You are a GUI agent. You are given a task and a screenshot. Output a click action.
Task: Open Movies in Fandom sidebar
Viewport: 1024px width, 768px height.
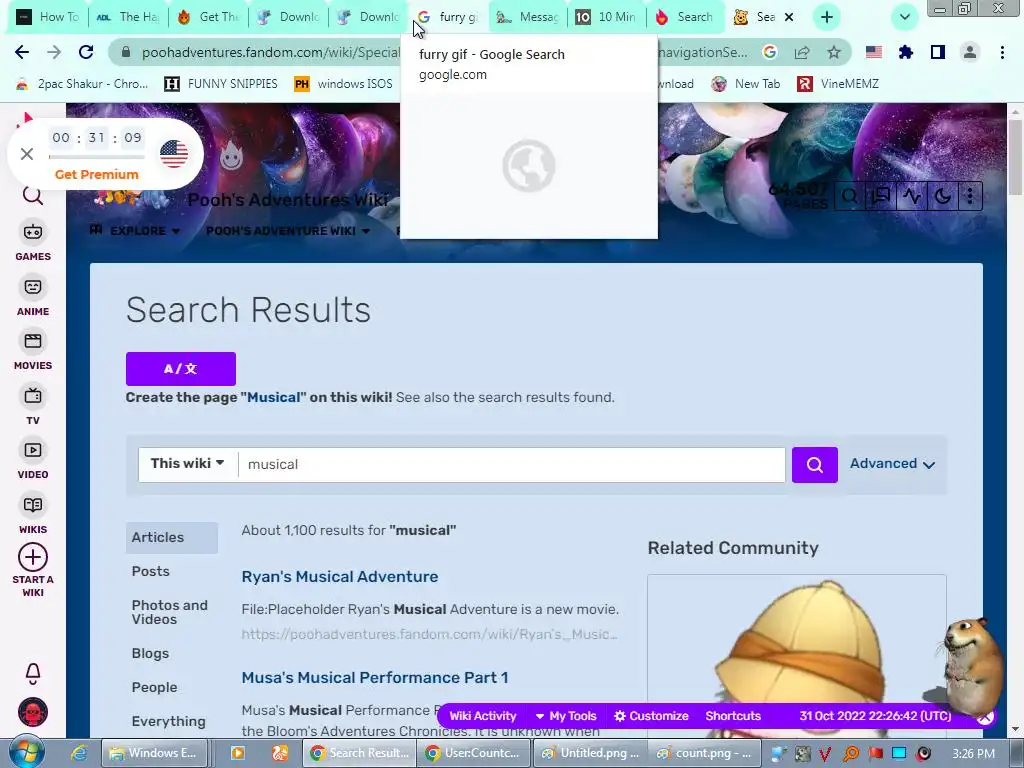pyautogui.click(x=33, y=351)
